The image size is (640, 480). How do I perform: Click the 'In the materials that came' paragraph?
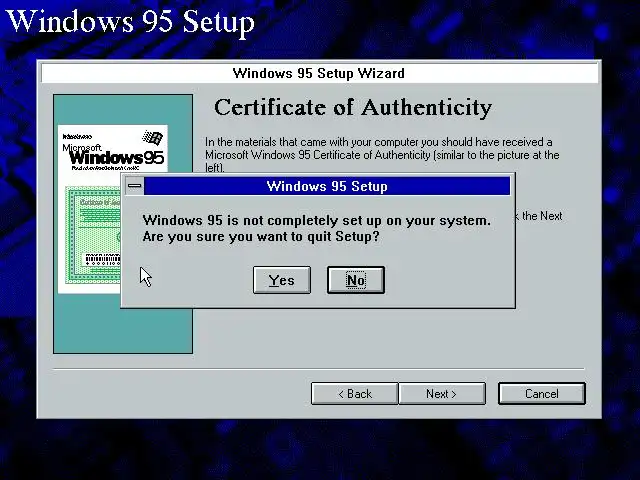pos(382,155)
